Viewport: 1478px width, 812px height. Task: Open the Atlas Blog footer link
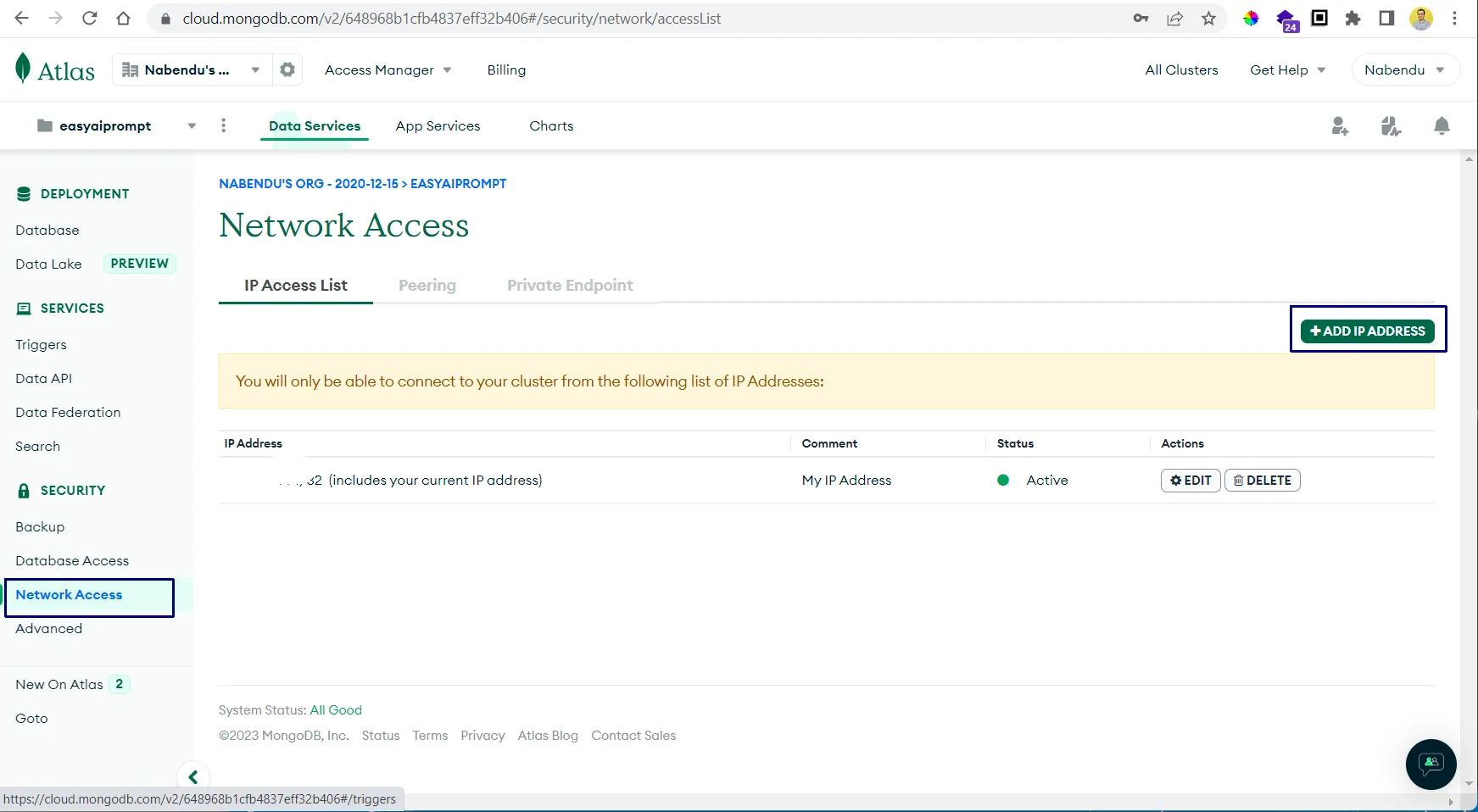(548, 735)
